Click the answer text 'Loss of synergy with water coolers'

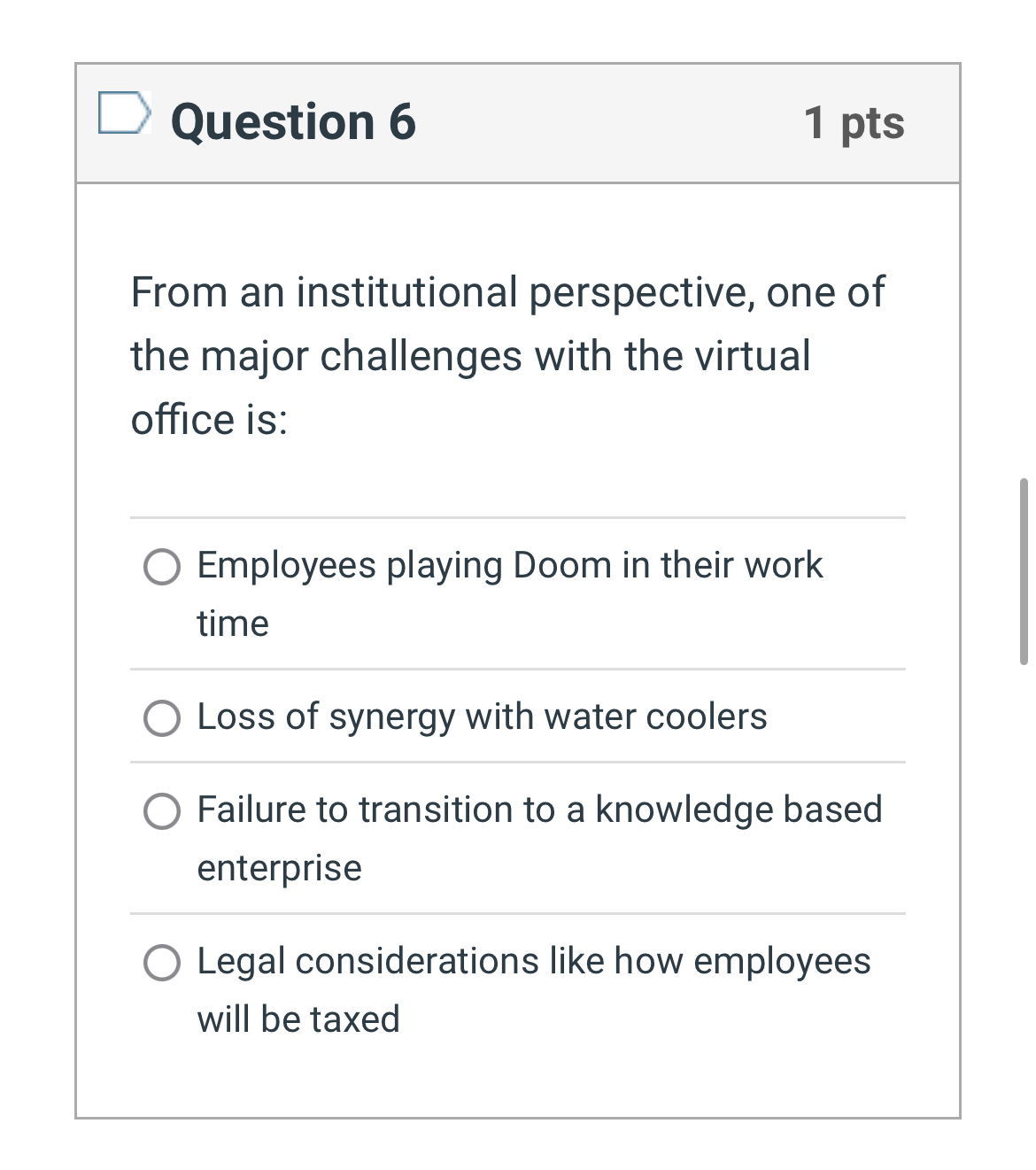[x=482, y=717]
